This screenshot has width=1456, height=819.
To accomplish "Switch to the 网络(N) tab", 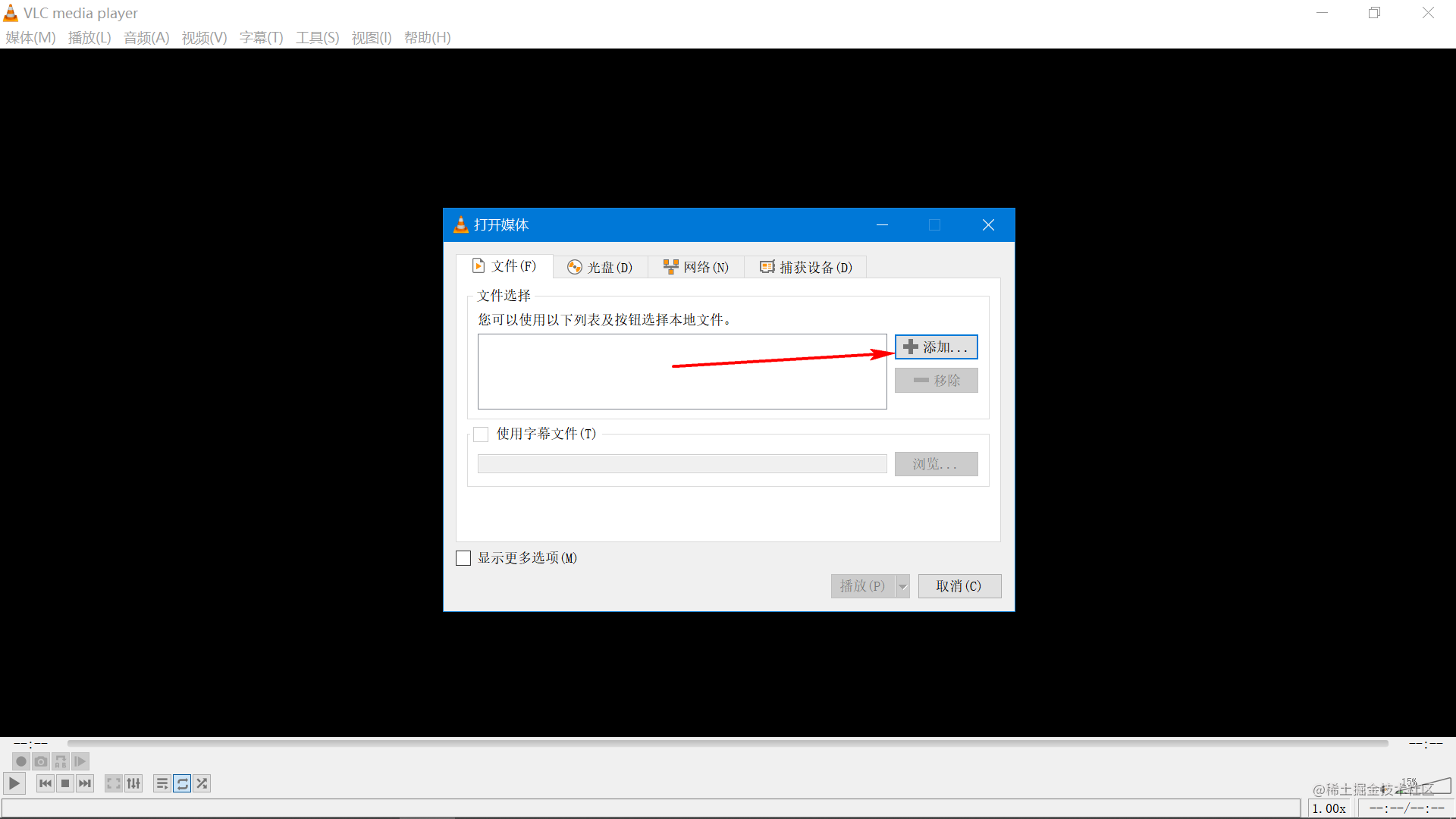I will point(695,267).
